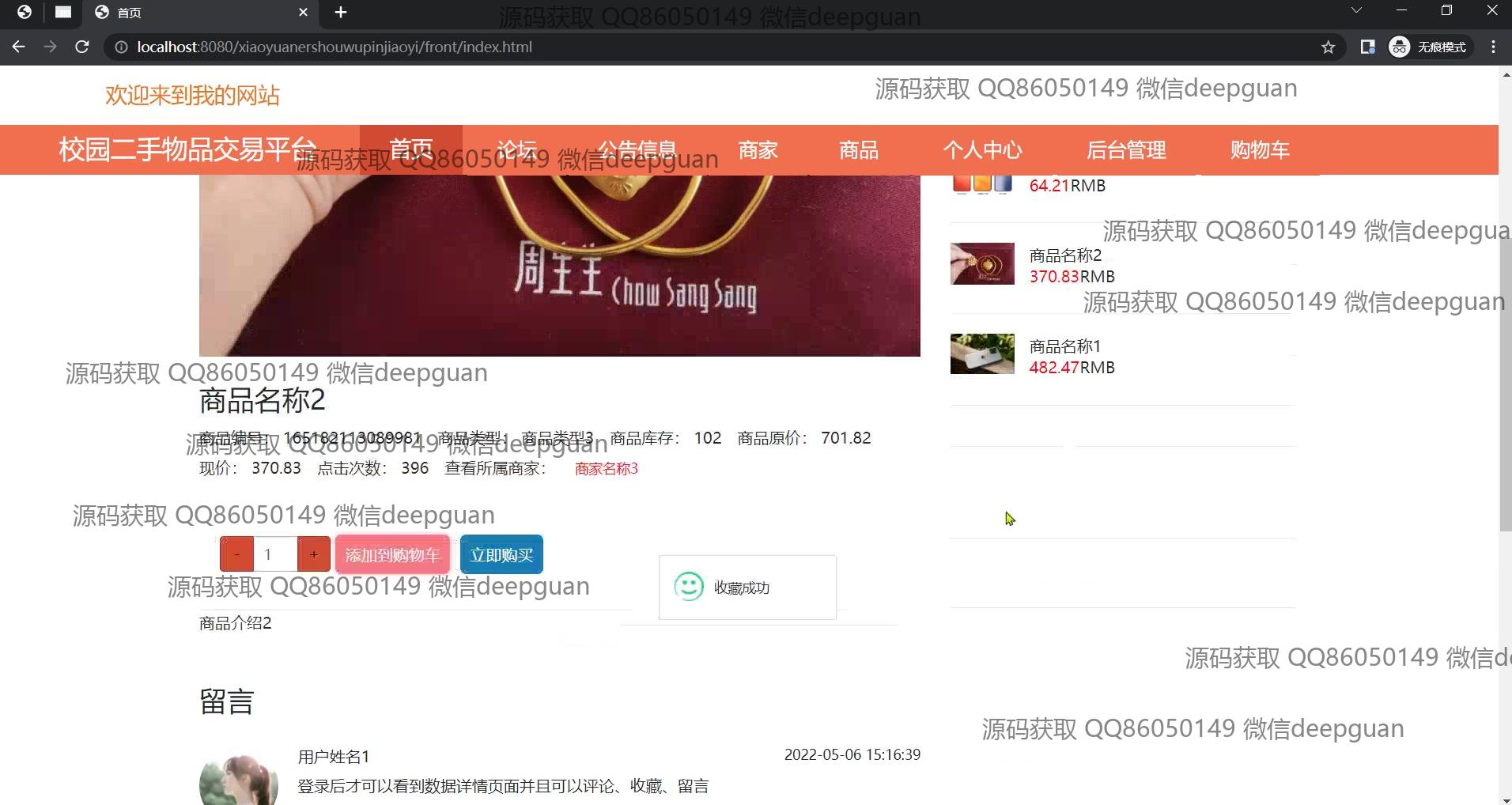Click the 留言 section heading

[226, 701]
